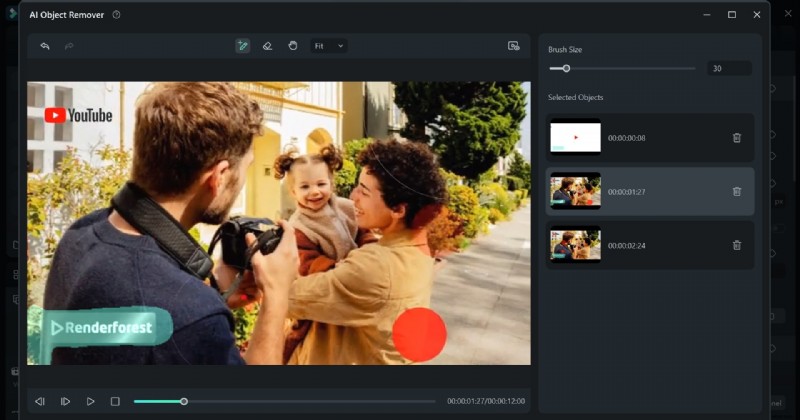Click the playback timeline scrubber handle
The height and width of the screenshot is (420, 800).
[x=184, y=401]
